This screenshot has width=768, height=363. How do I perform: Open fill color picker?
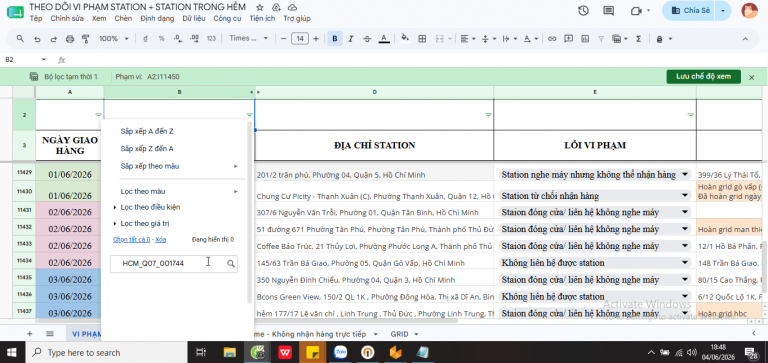[x=405, y=39]
